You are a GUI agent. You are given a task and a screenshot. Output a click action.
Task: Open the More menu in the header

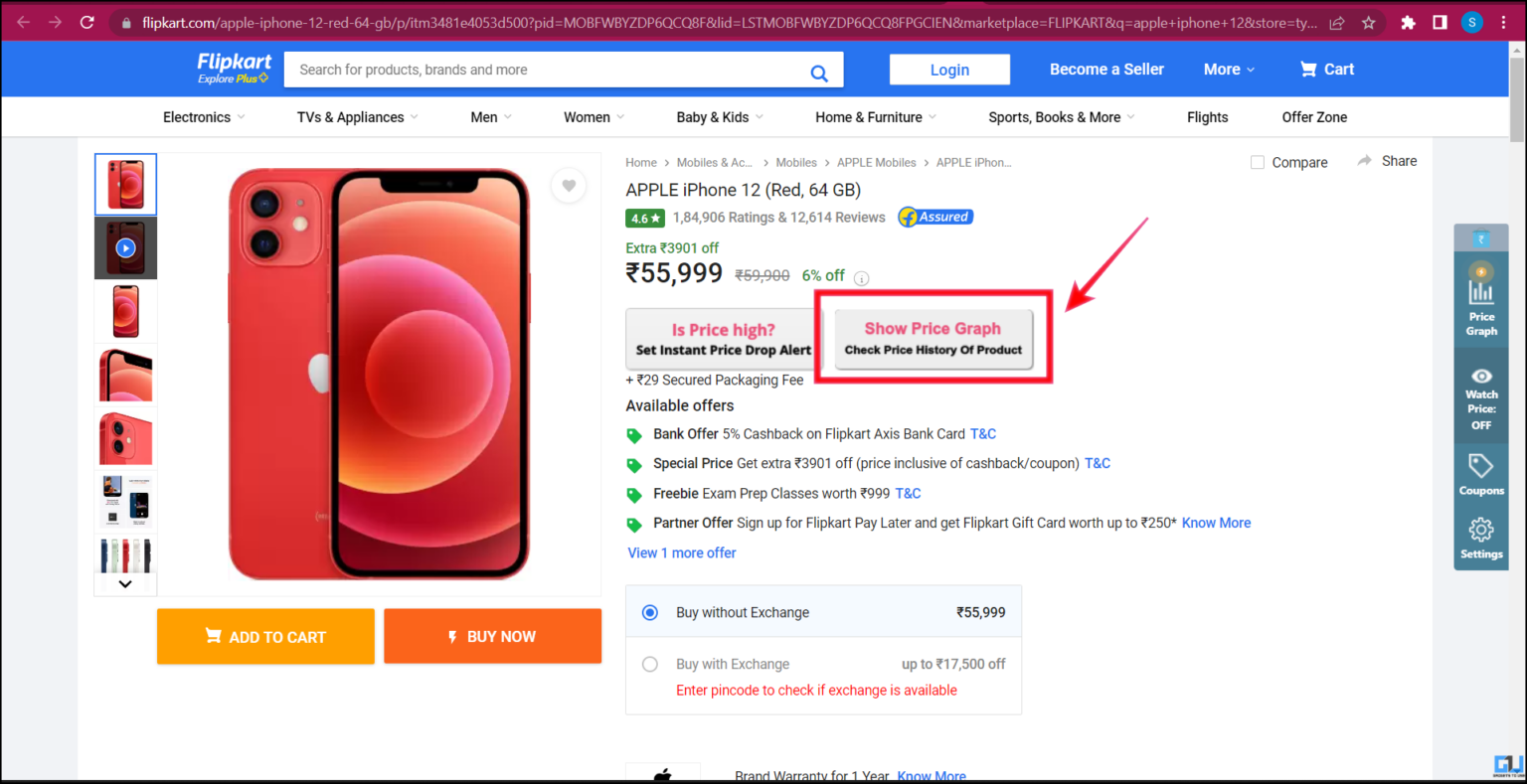1228,69
